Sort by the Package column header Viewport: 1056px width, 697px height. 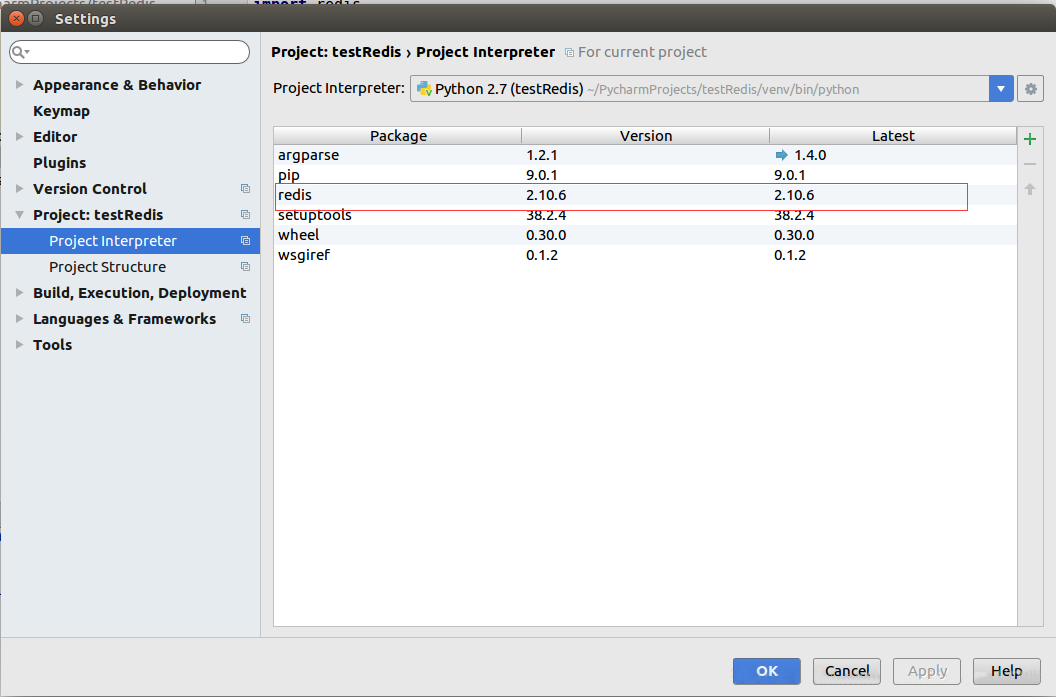click(398, 135)
